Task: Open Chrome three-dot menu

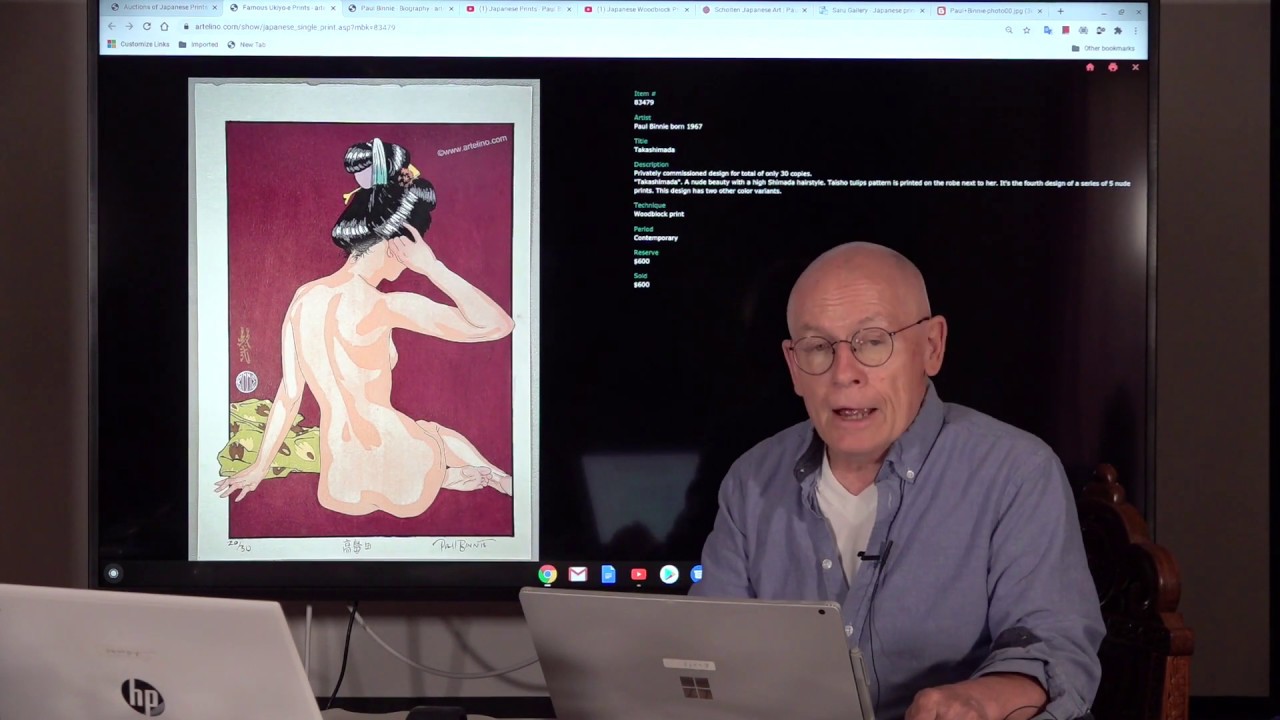Action: point(1135,30)
